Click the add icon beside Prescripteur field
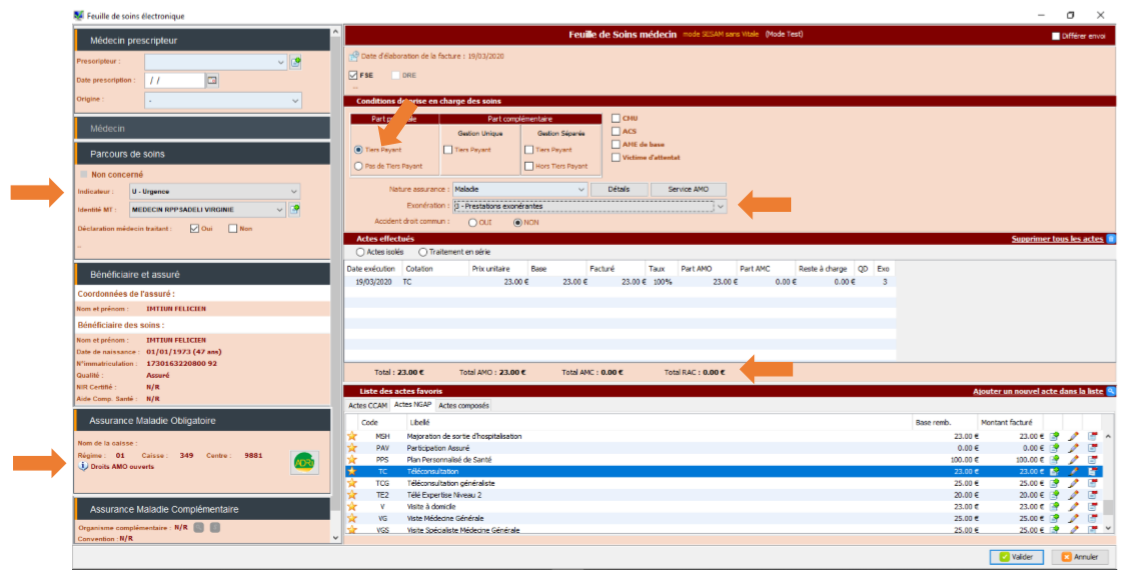This screenshot has width=1127, height=583. (x=295, y=62)
